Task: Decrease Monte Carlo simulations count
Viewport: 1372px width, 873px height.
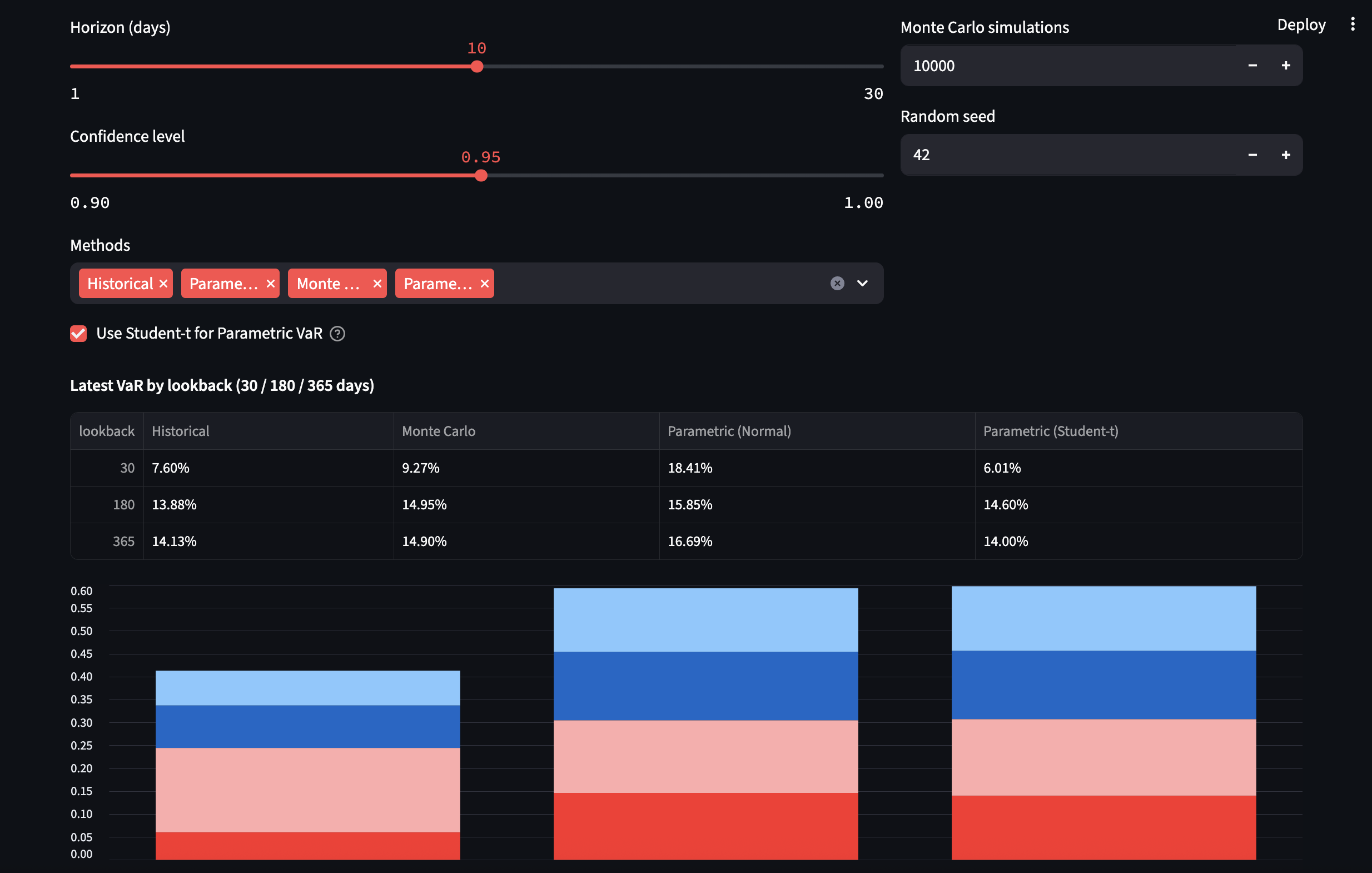Action: [1252, 66]
